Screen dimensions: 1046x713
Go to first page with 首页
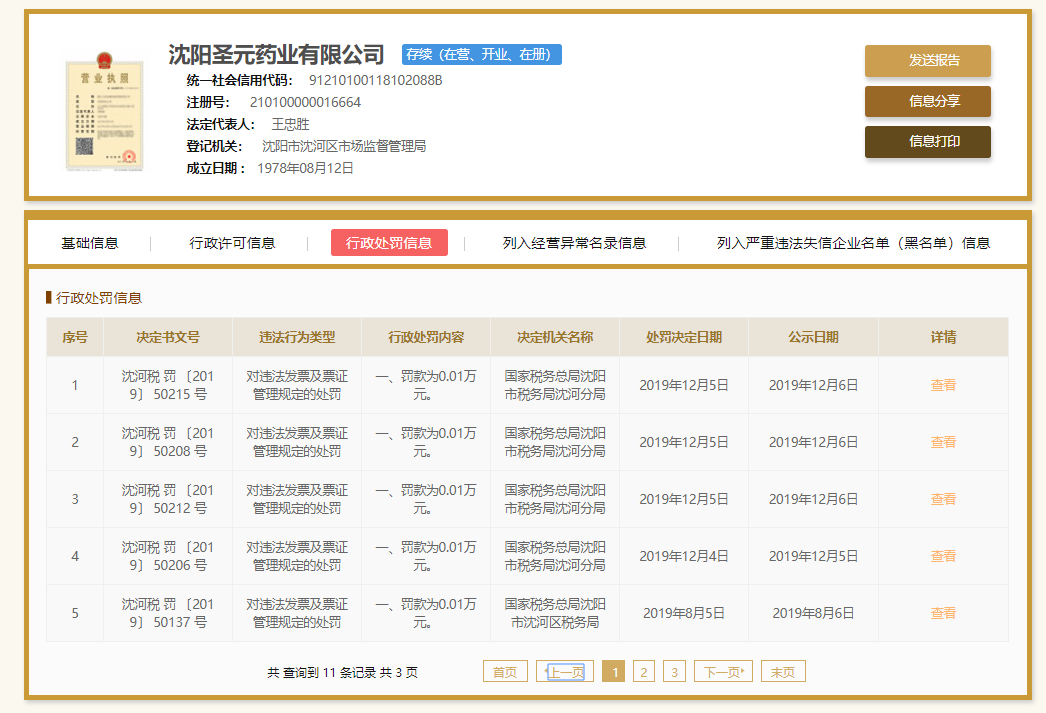505,672
